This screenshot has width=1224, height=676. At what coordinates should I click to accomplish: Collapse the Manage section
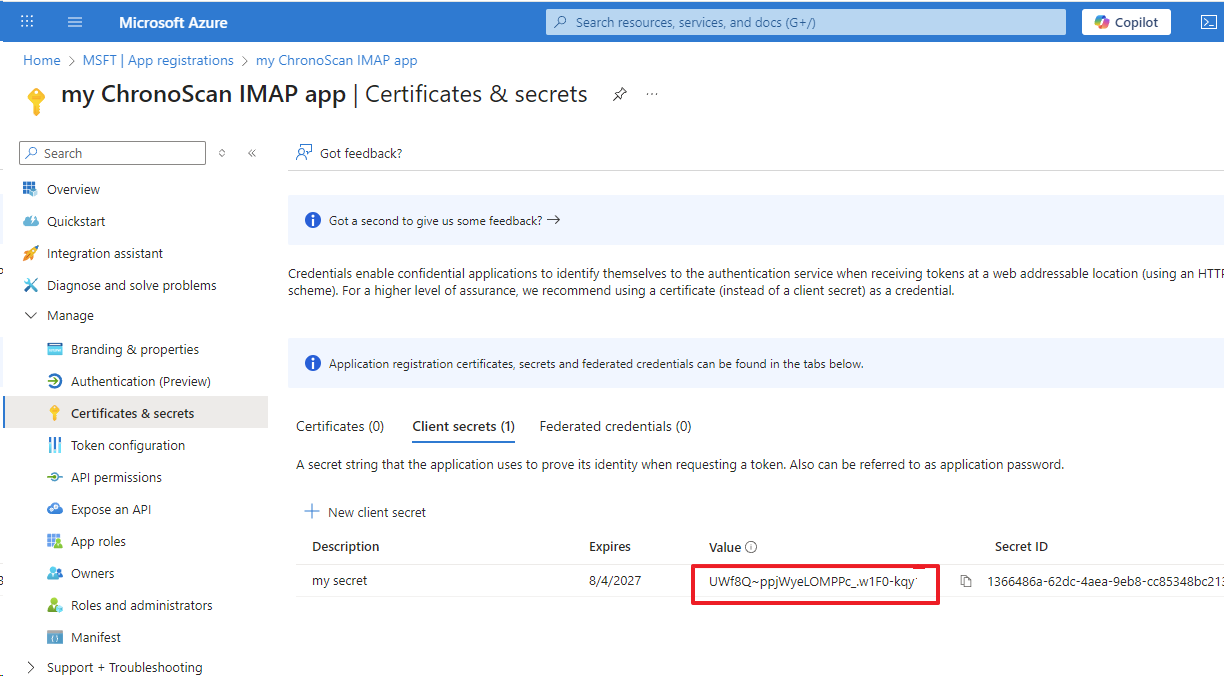30,316
